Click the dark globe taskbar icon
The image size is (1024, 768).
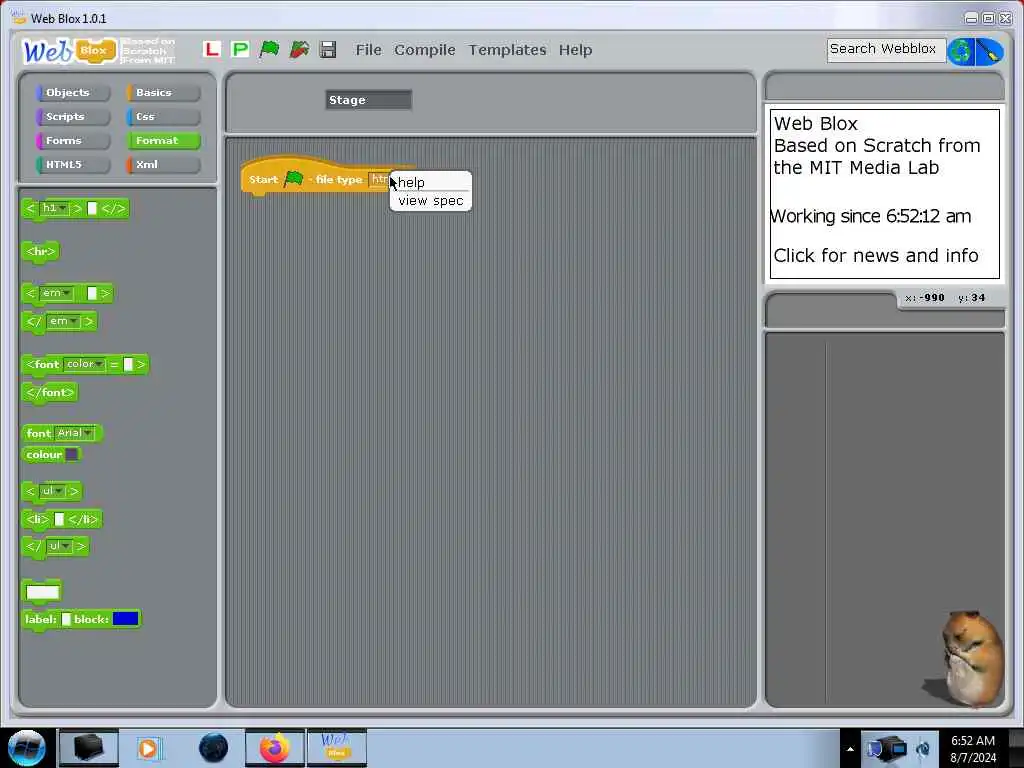click(214, 748)
